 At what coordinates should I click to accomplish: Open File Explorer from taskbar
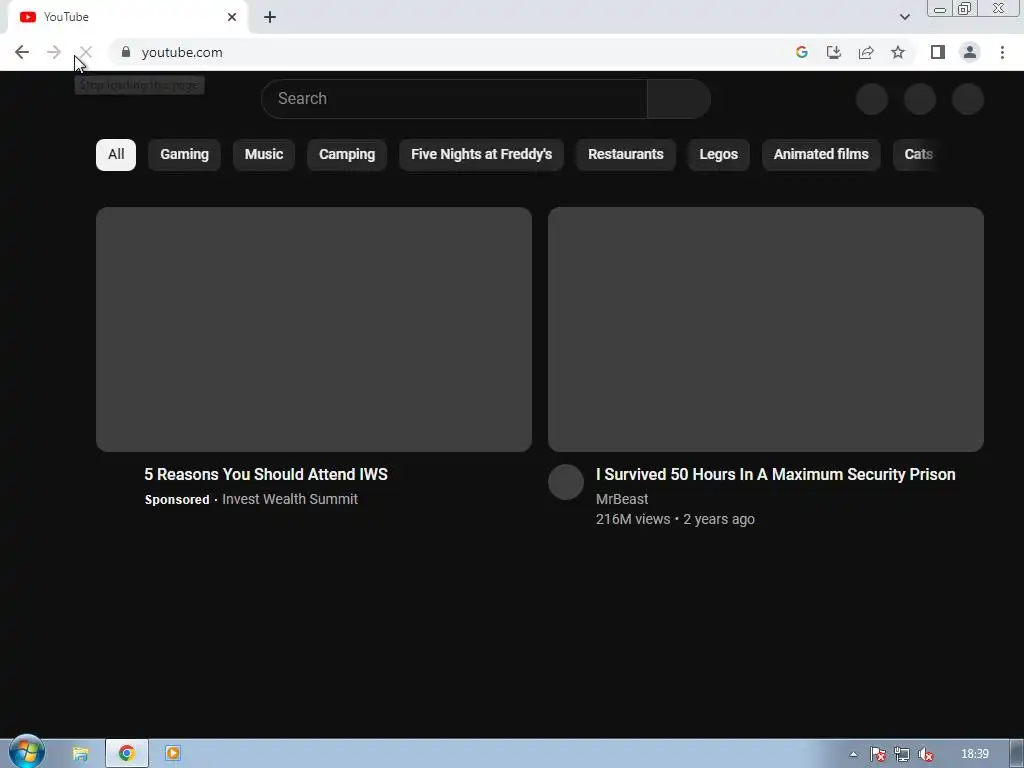point(80,754)
